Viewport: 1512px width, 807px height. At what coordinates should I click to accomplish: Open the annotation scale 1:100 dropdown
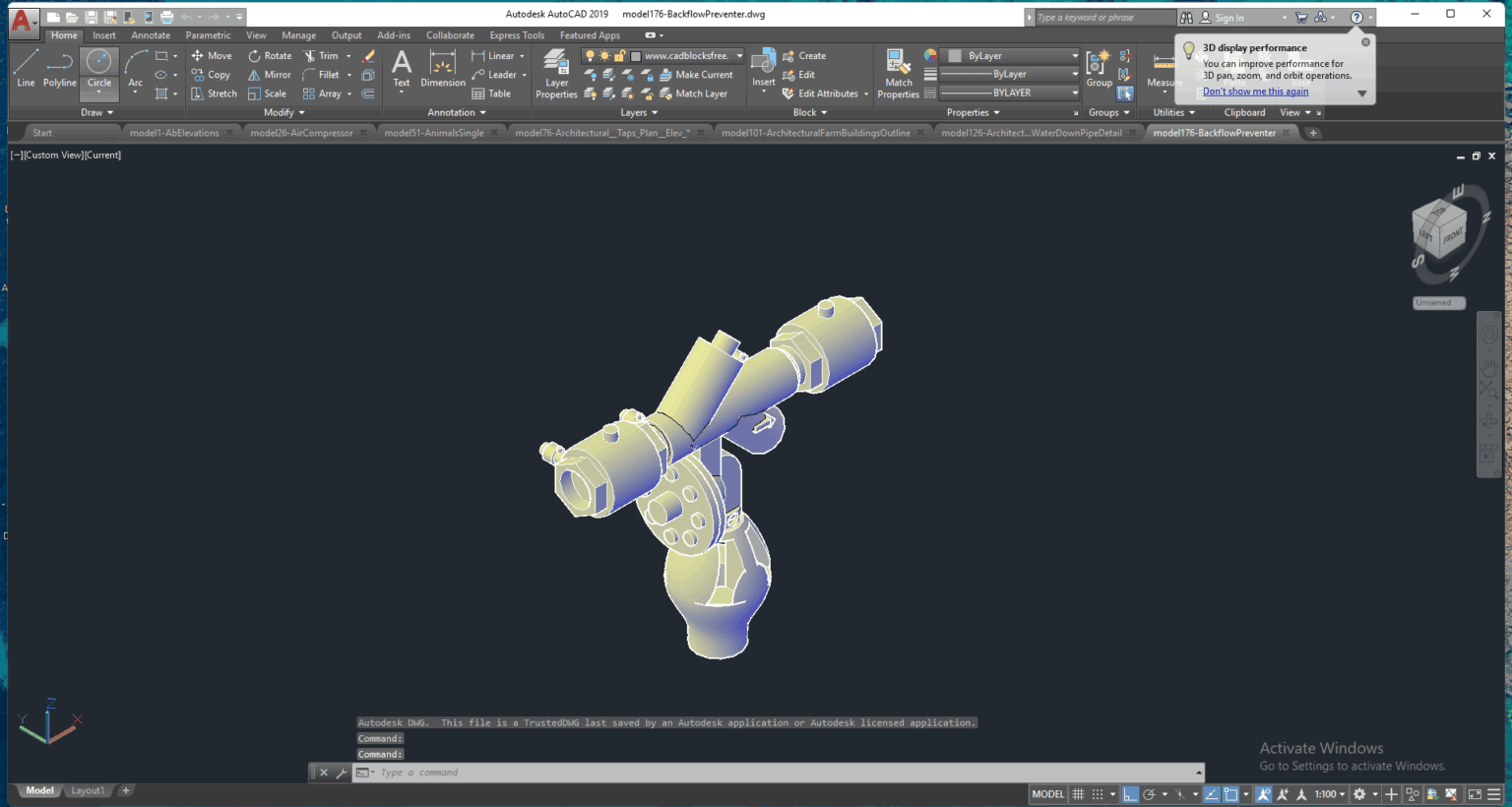(x=1328, y=794)
